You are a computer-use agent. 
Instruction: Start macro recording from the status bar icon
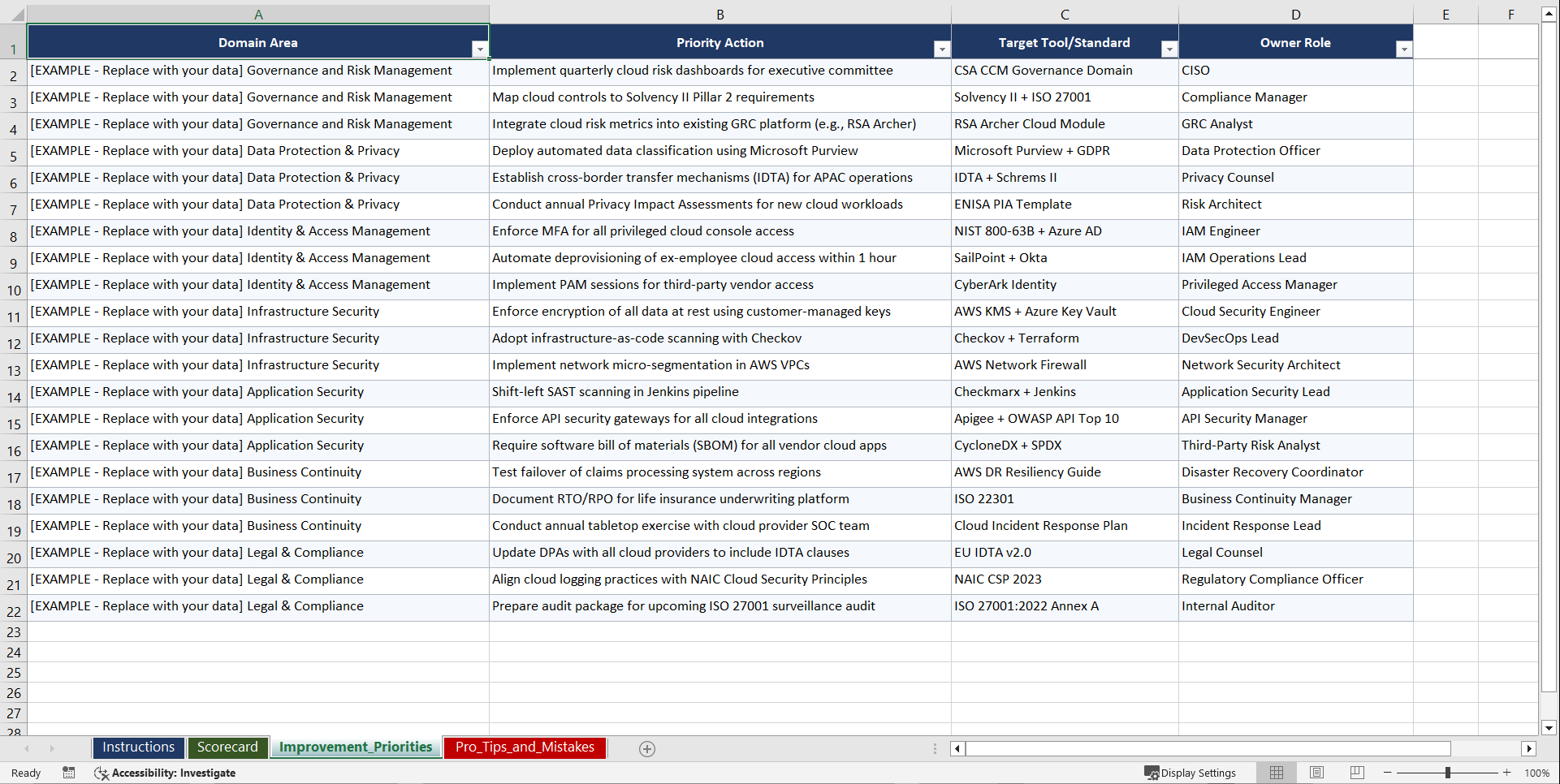point(69,773)
